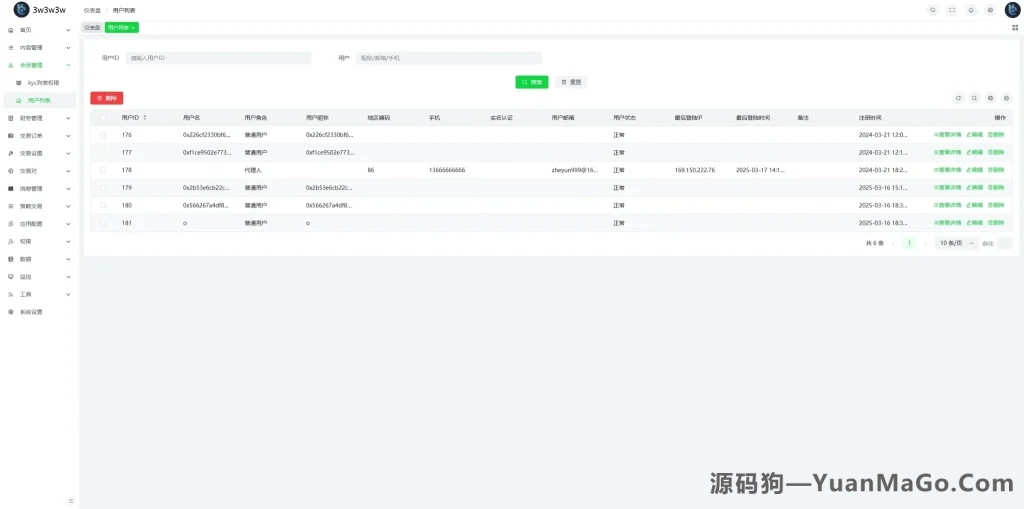Click the delete trash link for user 181
Viewport: 1024px width, 509px height.
[x=996, y=223]
